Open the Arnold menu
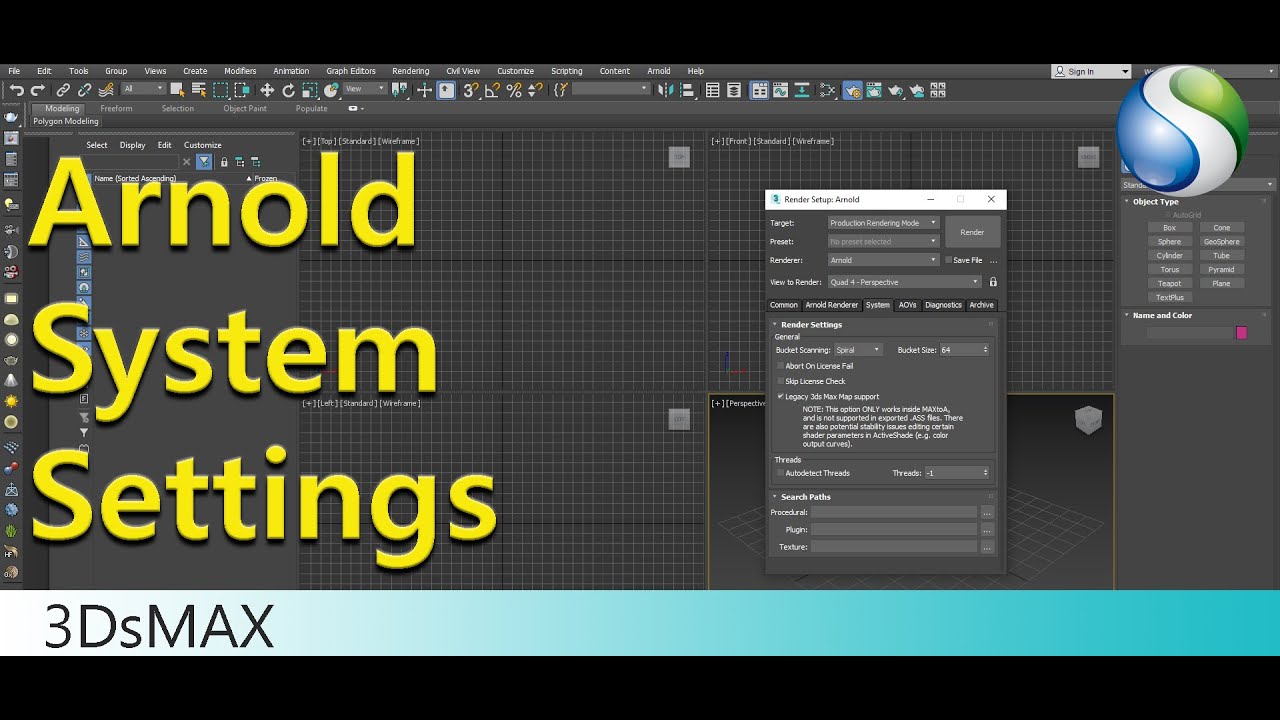 coord(659,71)
